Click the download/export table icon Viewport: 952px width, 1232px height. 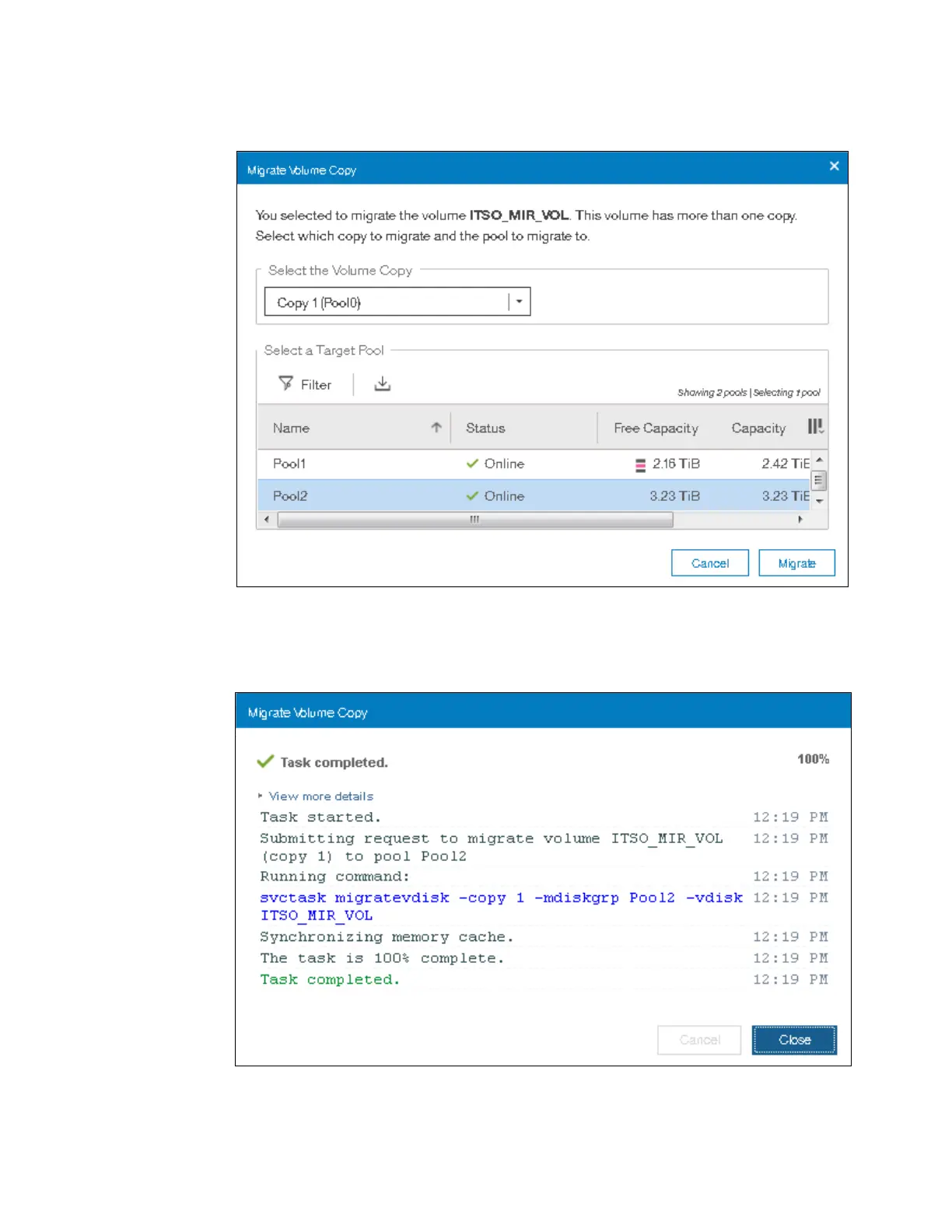click(382, 383)
